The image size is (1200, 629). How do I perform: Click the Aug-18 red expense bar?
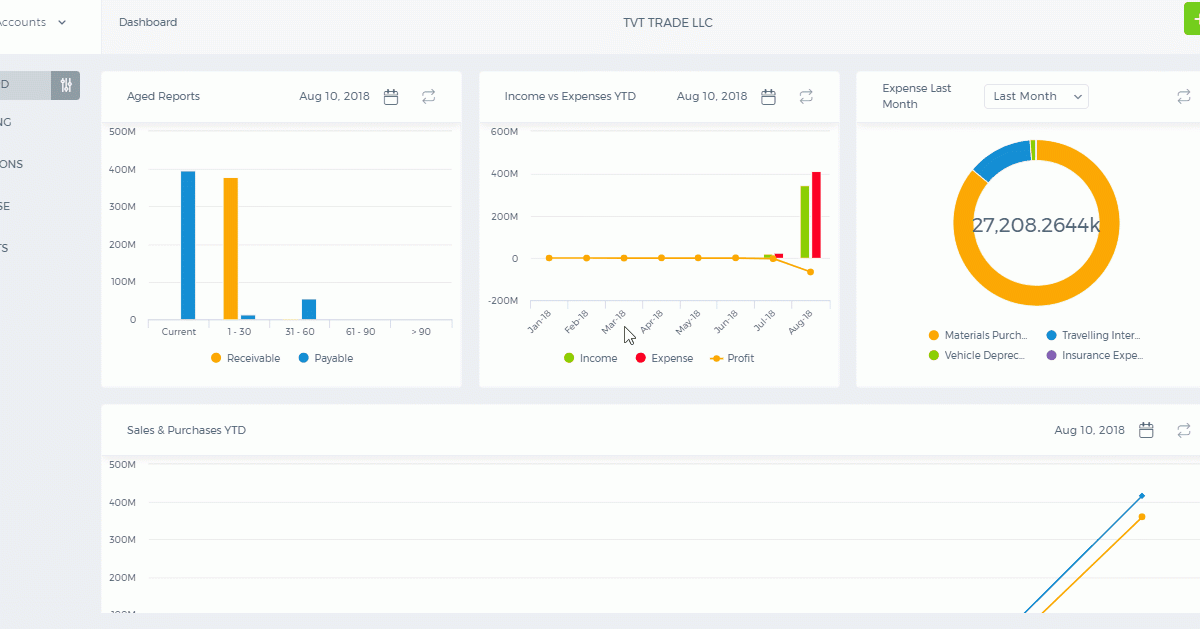coord(816,215)
